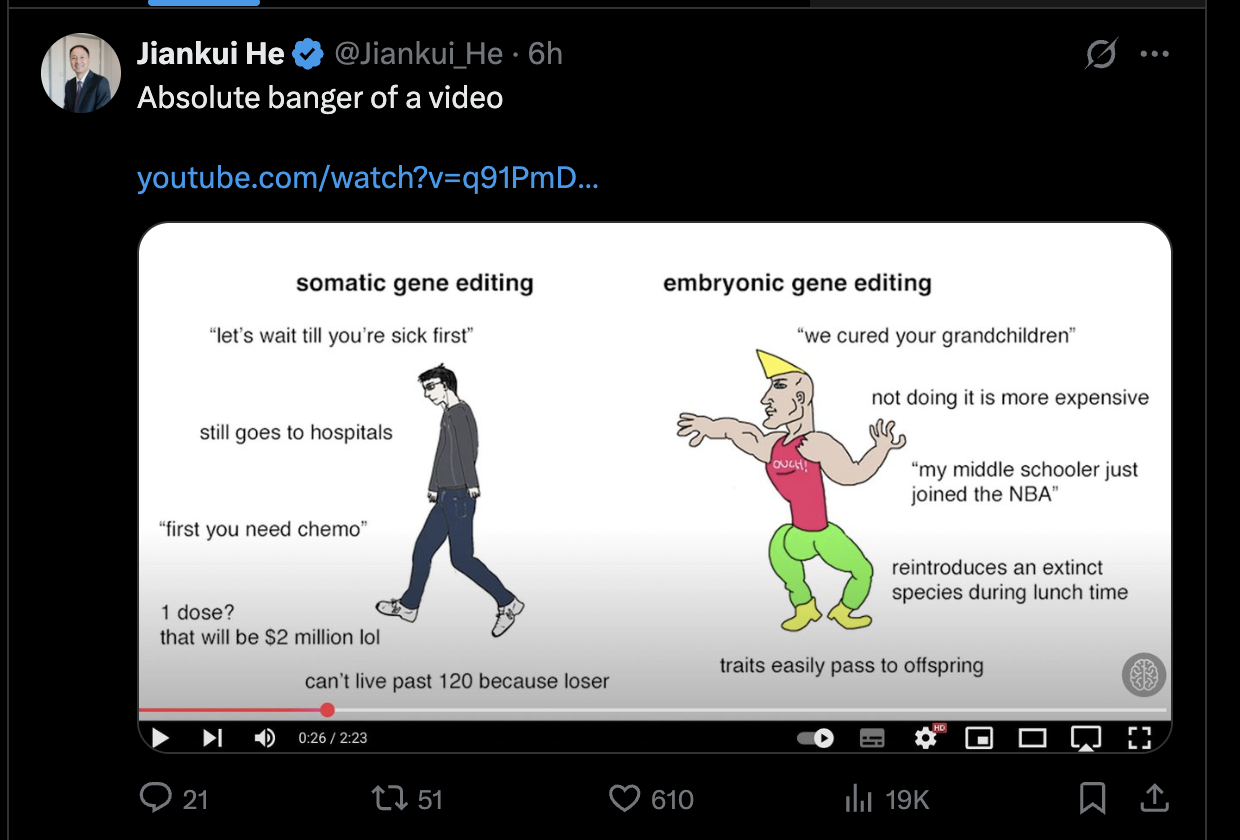Retweet the post with 51 reposts
The width and height of the screenshot is (1240, 840).
tap(406, 798)
